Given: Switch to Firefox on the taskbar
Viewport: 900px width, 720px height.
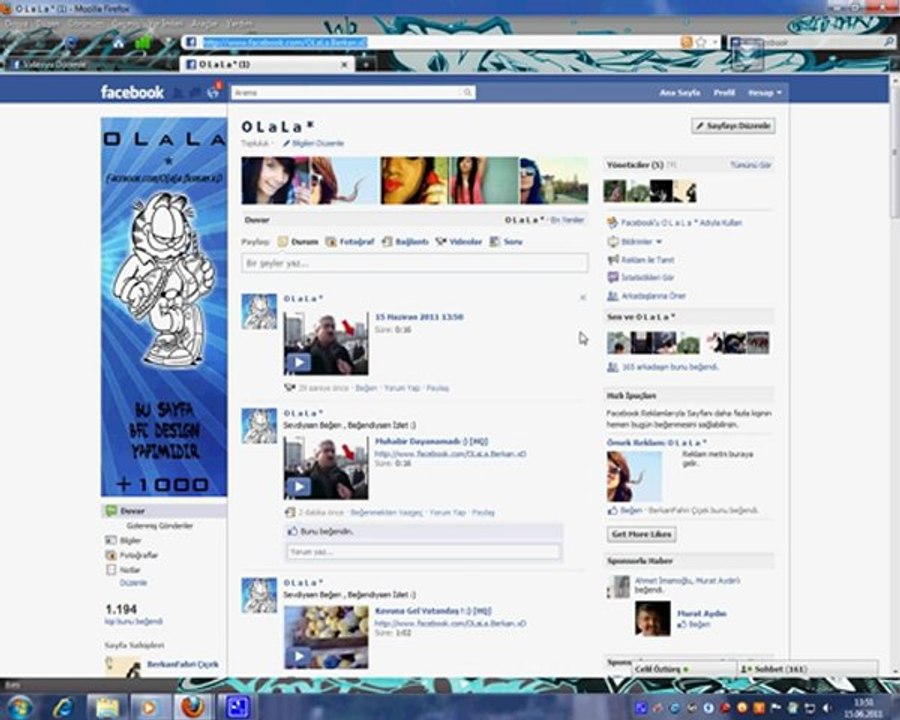Looking at the screenshot, I should (x=193, y=707).
